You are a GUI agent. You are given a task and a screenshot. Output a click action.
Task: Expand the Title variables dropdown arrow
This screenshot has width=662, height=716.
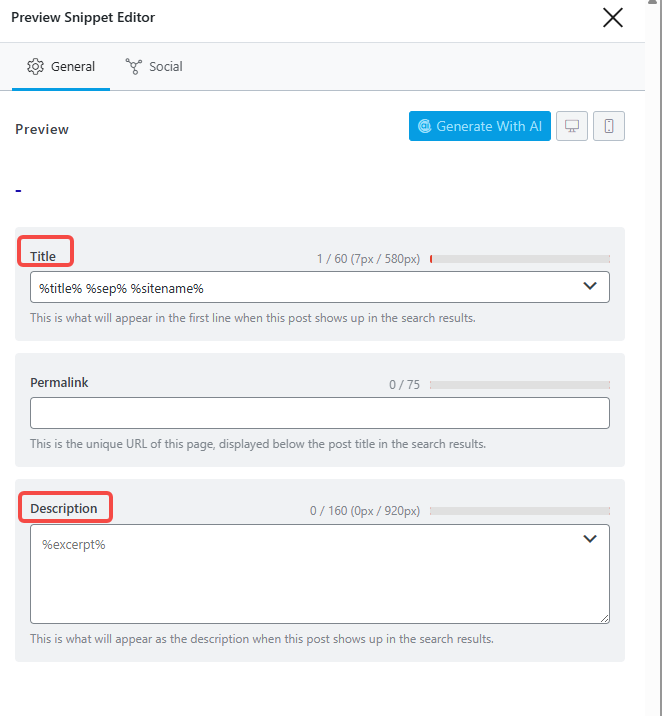pyautogui.click(x=590, y=287)
